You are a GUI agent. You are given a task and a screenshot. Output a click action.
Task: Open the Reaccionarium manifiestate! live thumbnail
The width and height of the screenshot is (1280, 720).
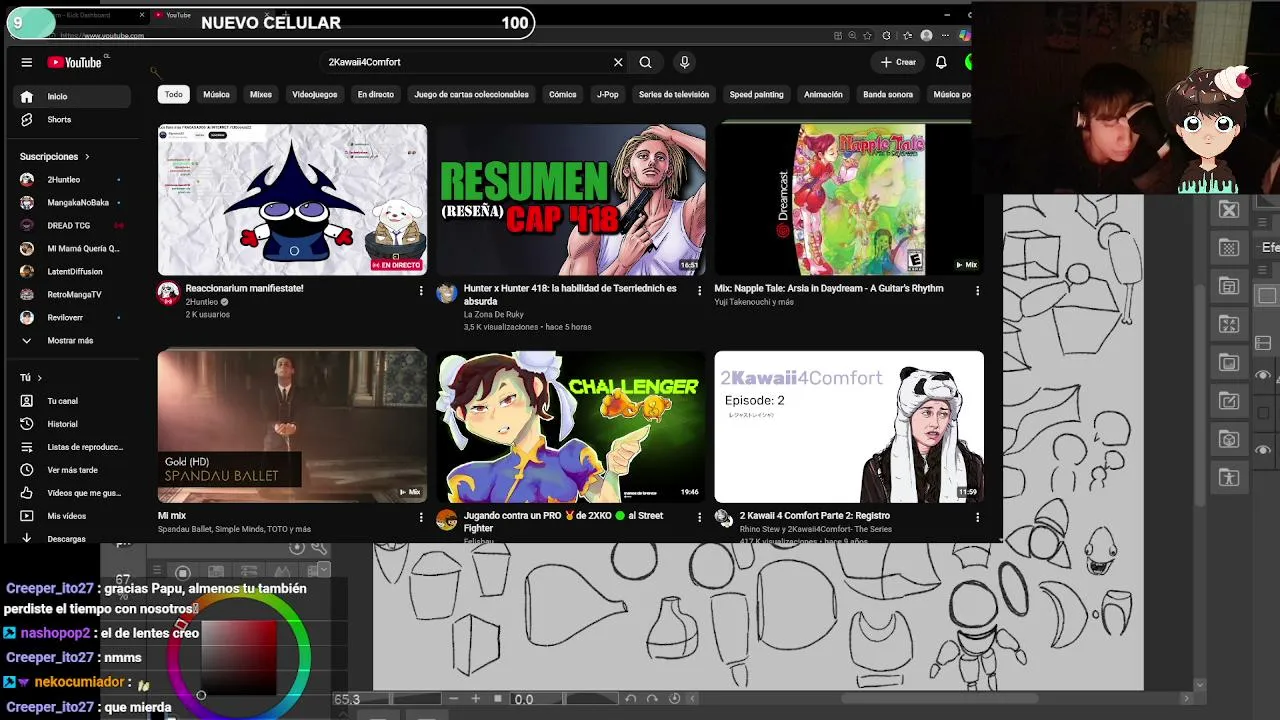click(292, 199)
